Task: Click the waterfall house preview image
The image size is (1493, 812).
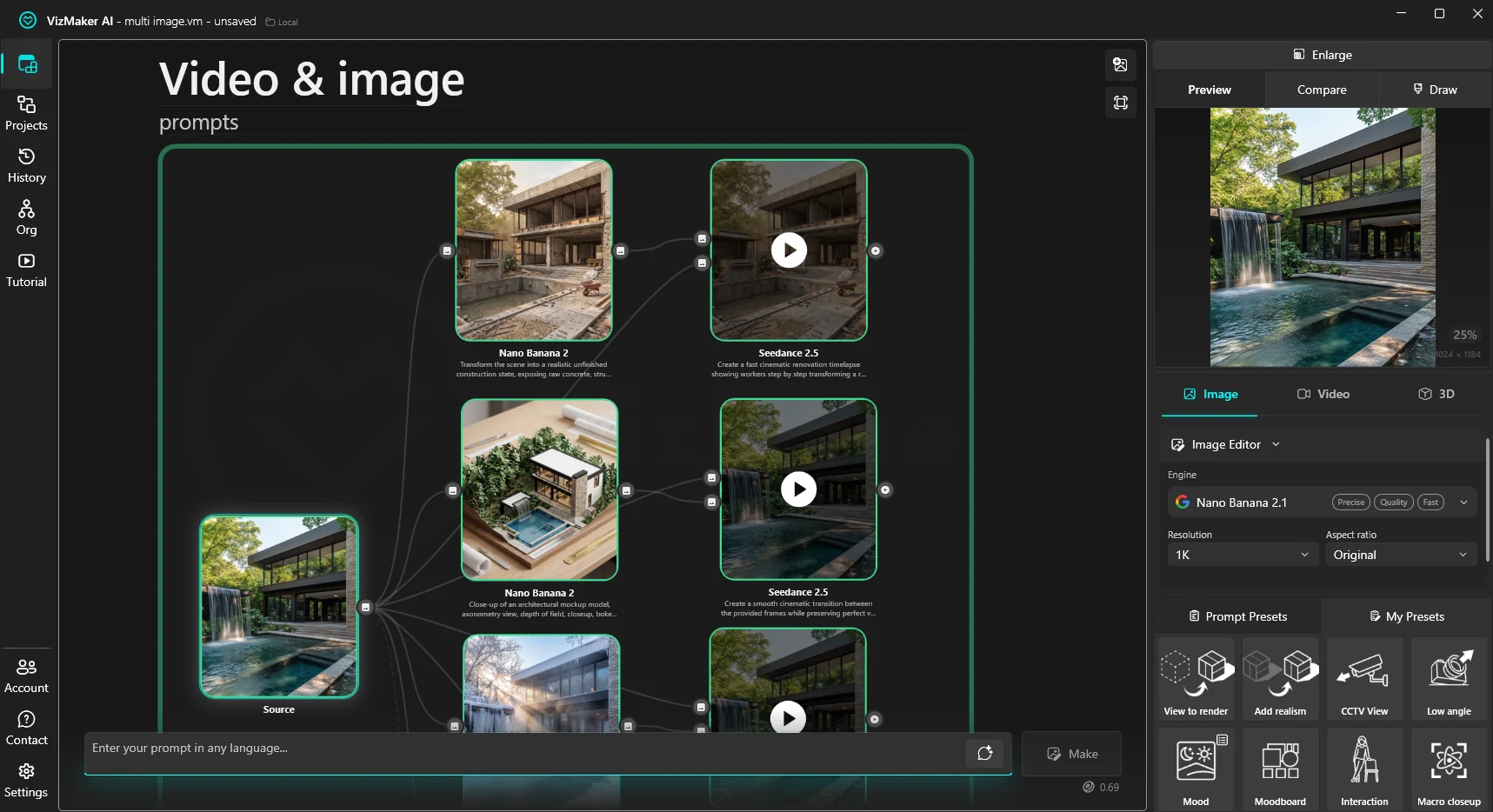Action: point(1322,237)
